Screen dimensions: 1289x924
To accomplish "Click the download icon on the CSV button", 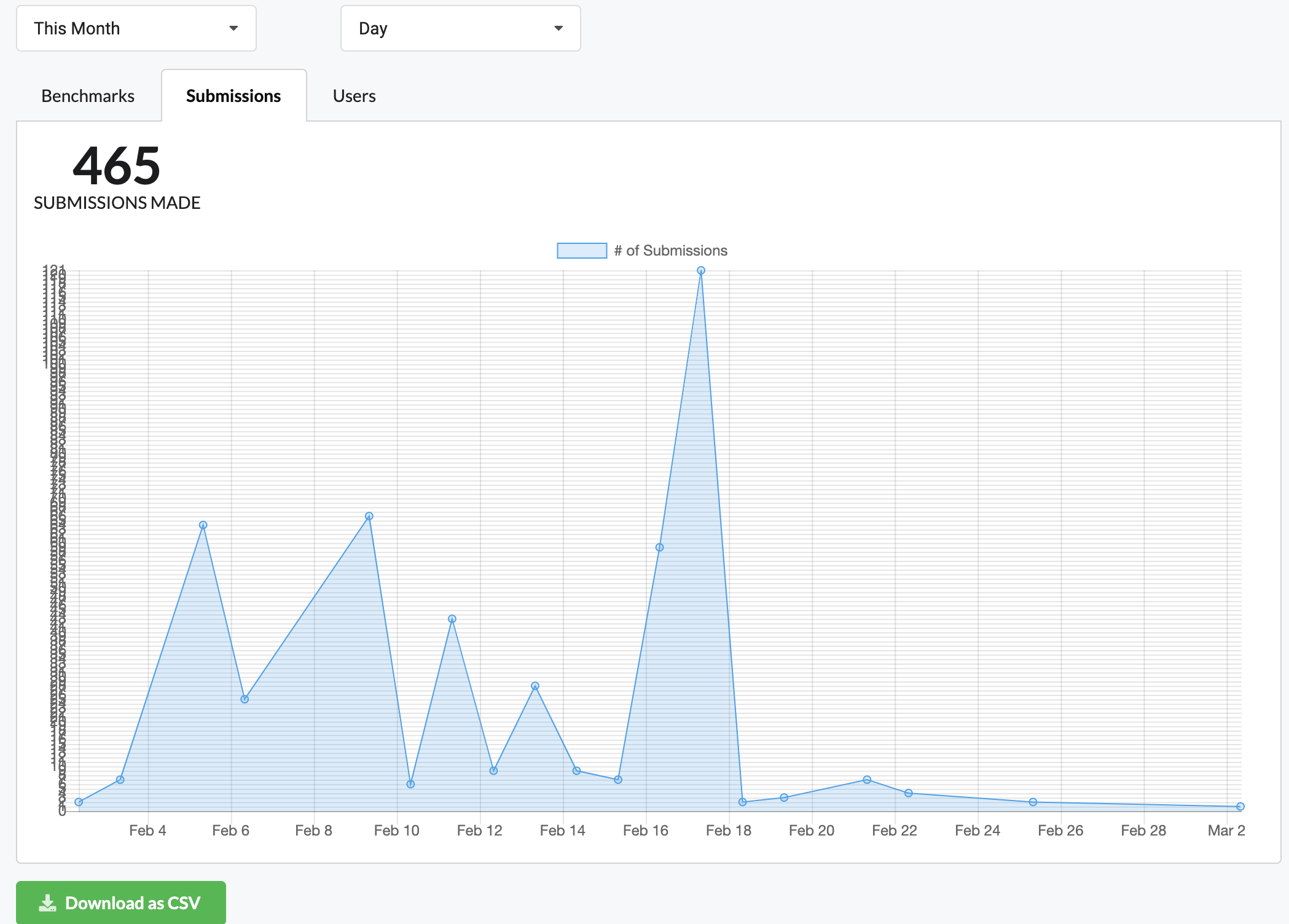I will pyautogui.click(x=48, y=902).
